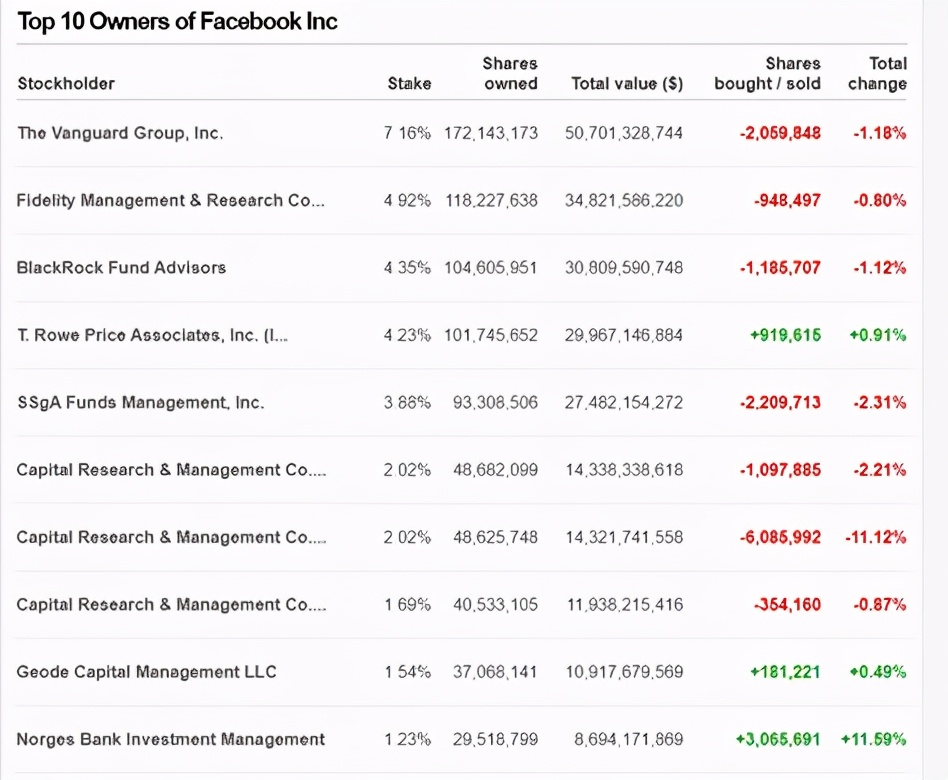Image resolution: width=948 pixels, height=780 pixels.
Task: Click the -6,085,992 shares sold value
Action: point(780,537)
